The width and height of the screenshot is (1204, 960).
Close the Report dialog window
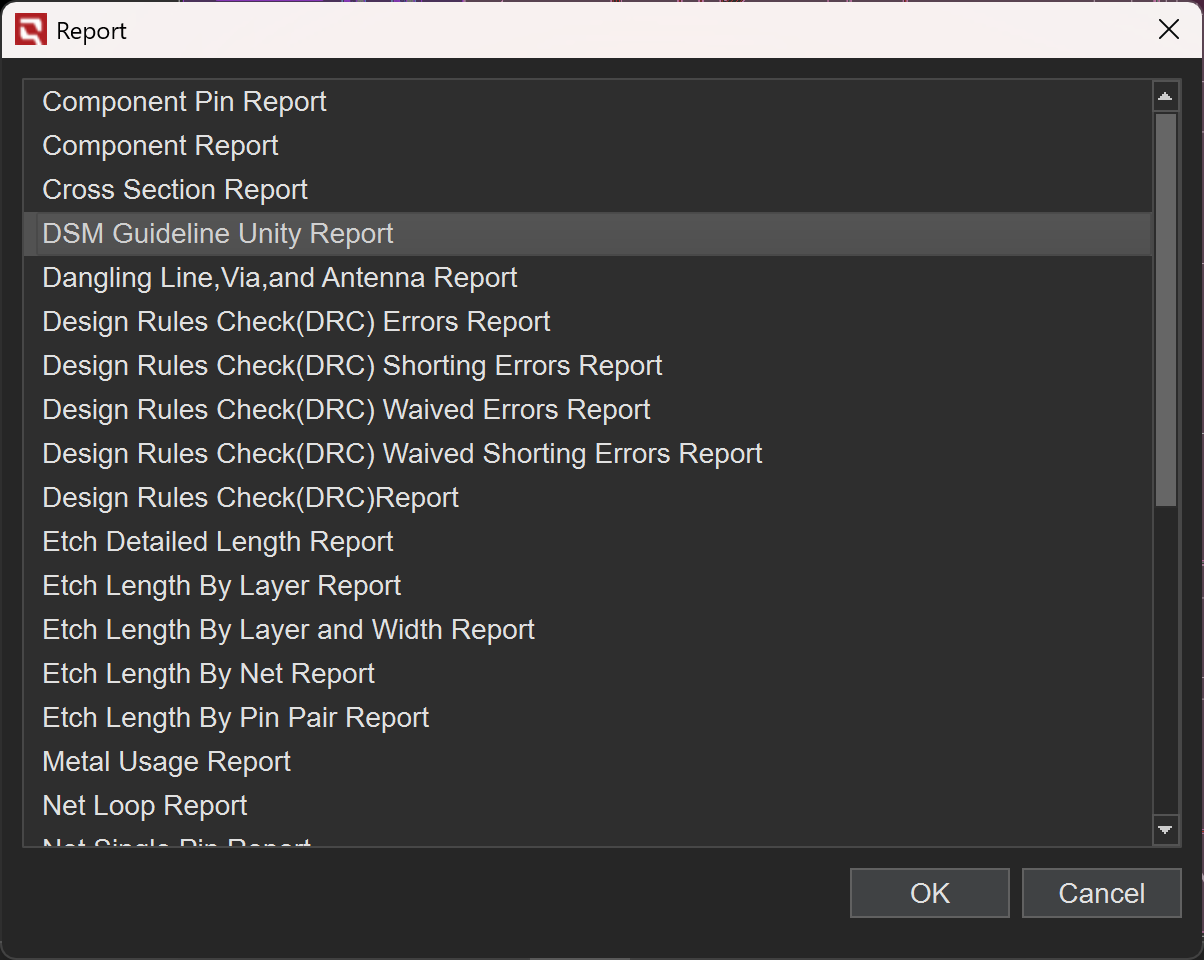(1168, 30)
